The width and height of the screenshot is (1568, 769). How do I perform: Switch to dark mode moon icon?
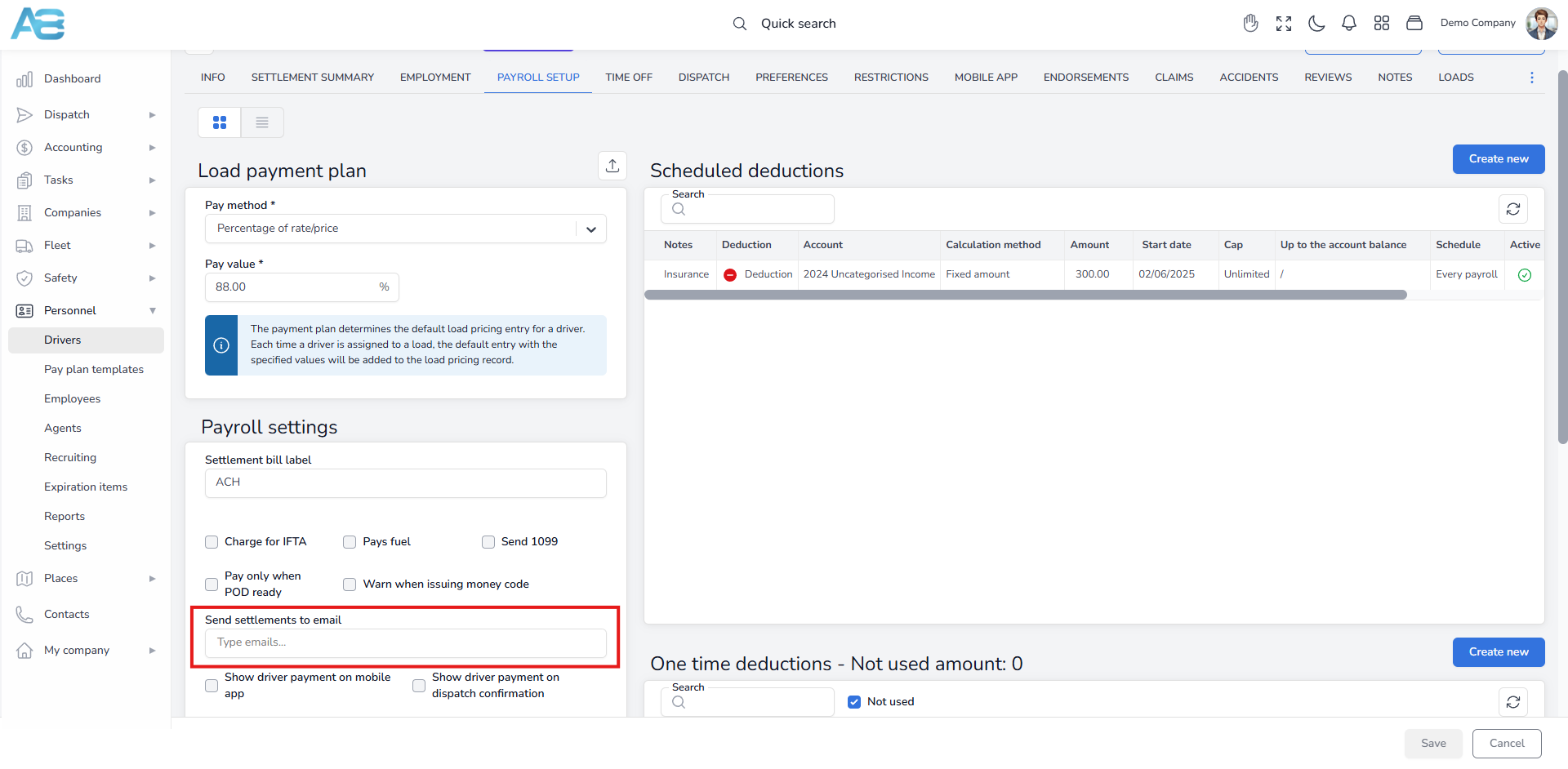tap(1316, 24)
